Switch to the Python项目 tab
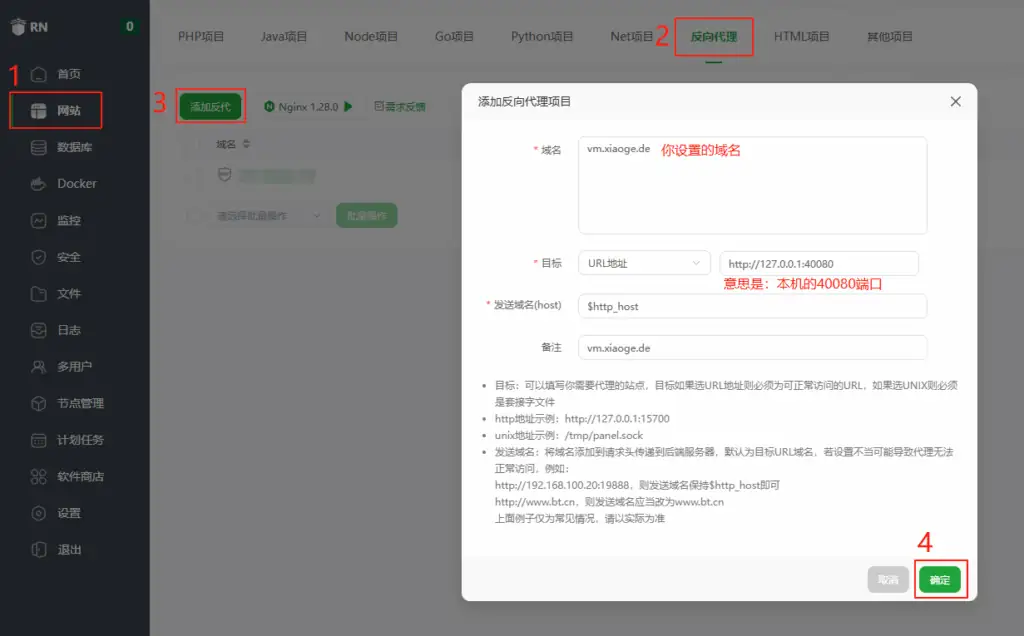Image resolution: width=1024 pixels, height=636 pixels. (542, 35)
